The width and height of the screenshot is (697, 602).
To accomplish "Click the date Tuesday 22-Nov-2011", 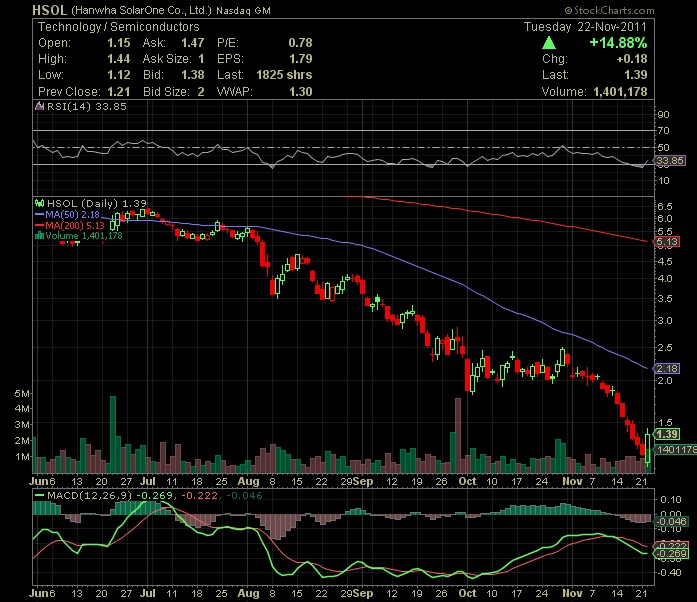I will 585,27.
